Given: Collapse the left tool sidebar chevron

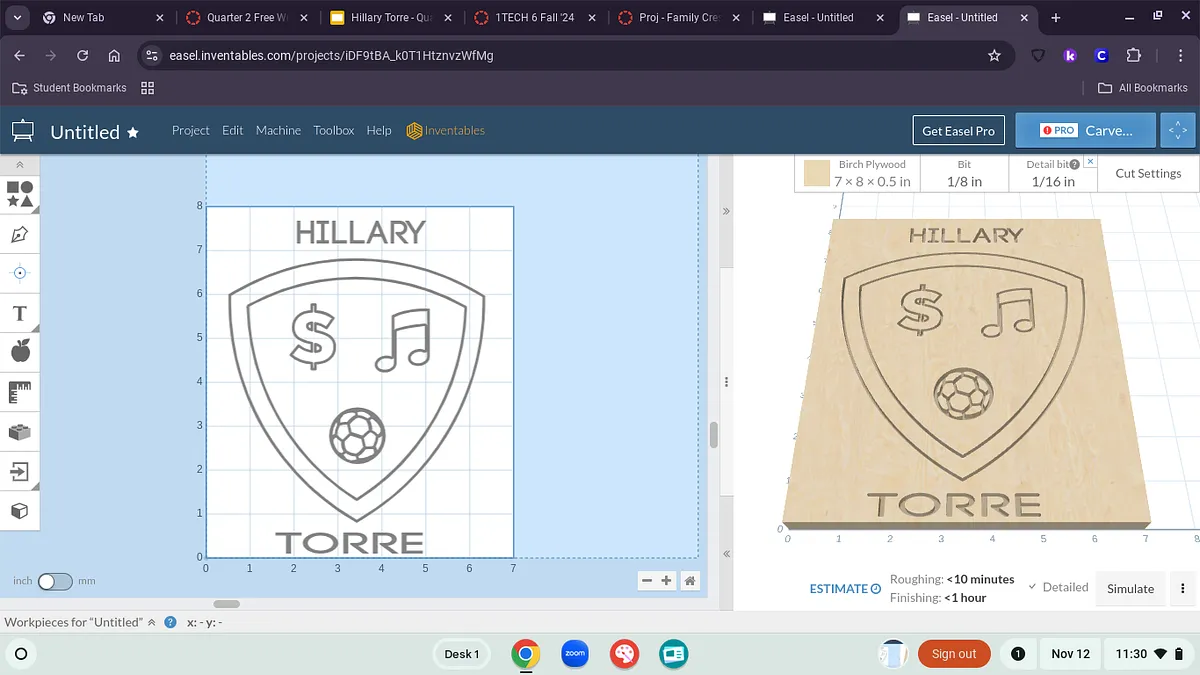Looking at the screenshot, I should (19, 163).
